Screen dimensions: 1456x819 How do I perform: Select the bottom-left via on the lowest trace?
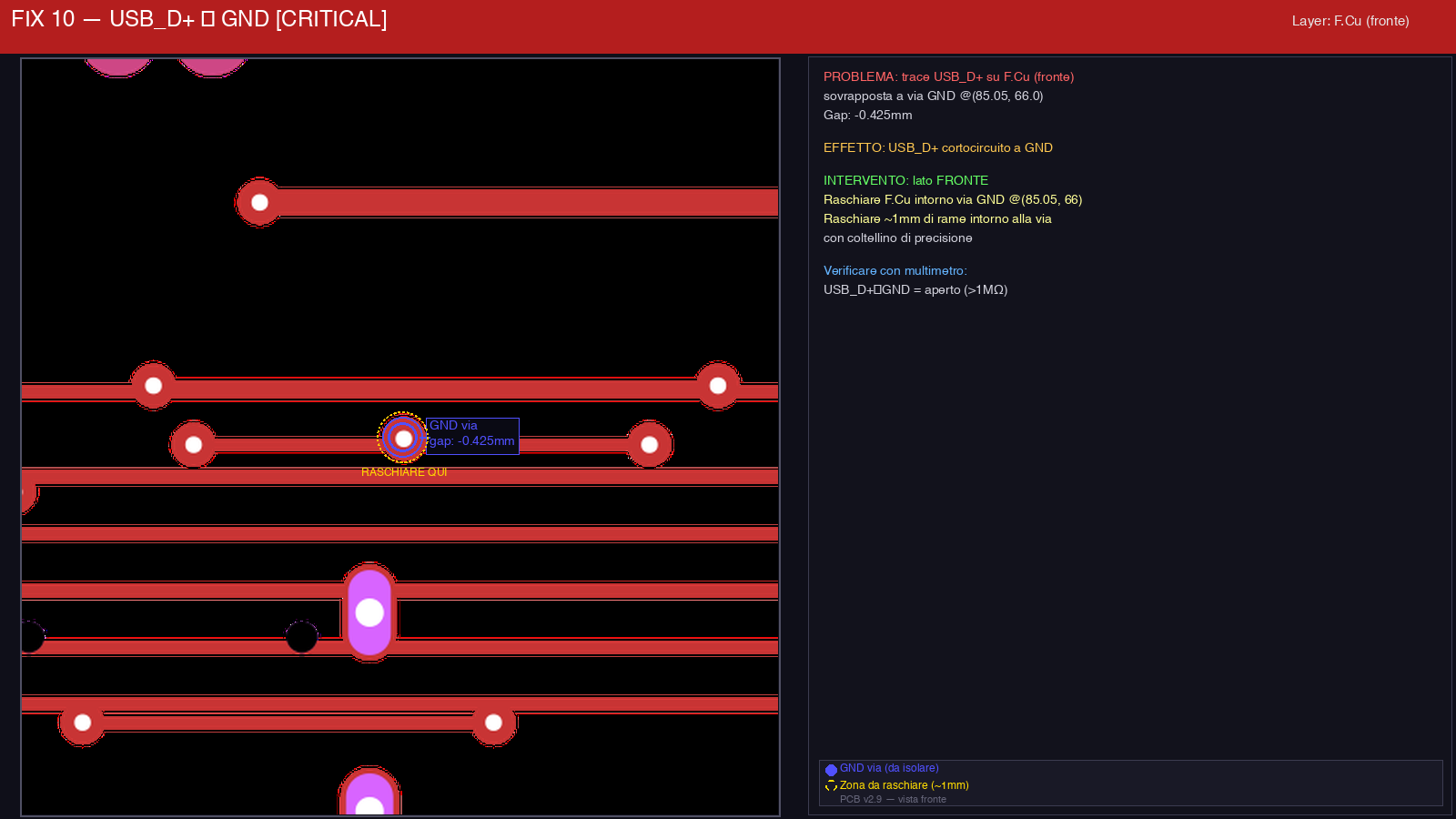(82, 723)
